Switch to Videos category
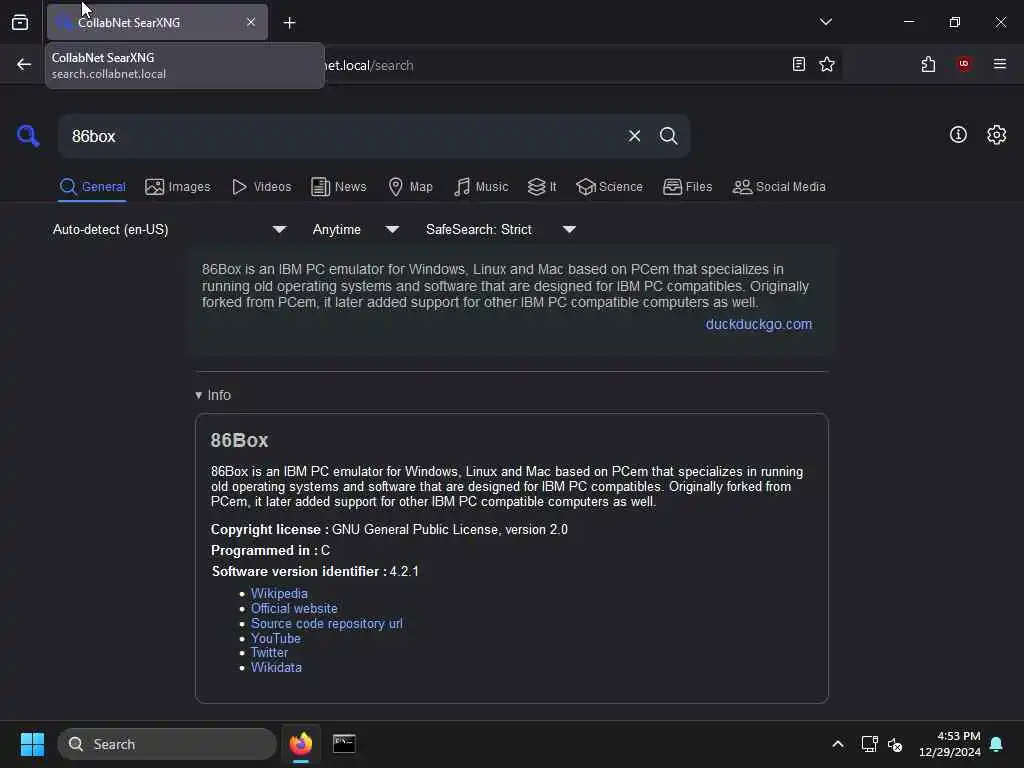The image size is (1024, 768). coord(261,187)
